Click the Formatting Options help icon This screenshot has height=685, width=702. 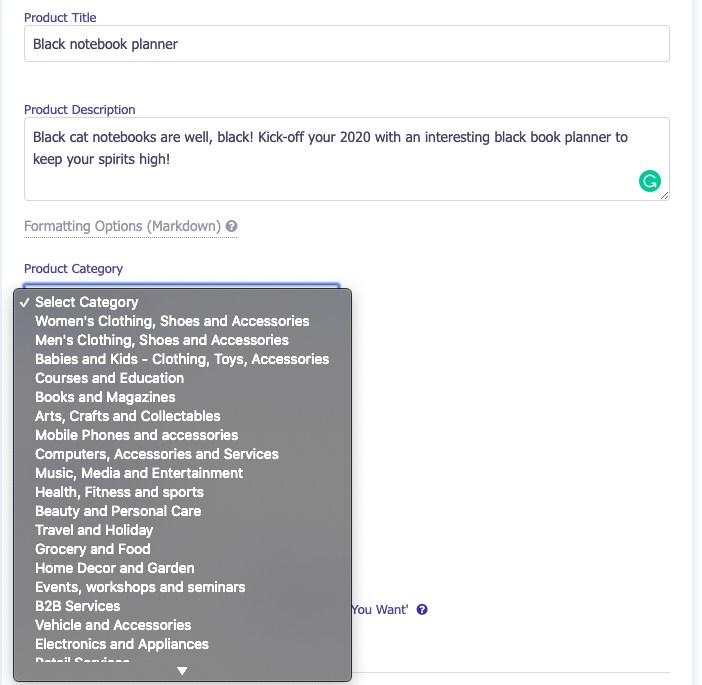[231, 226]
